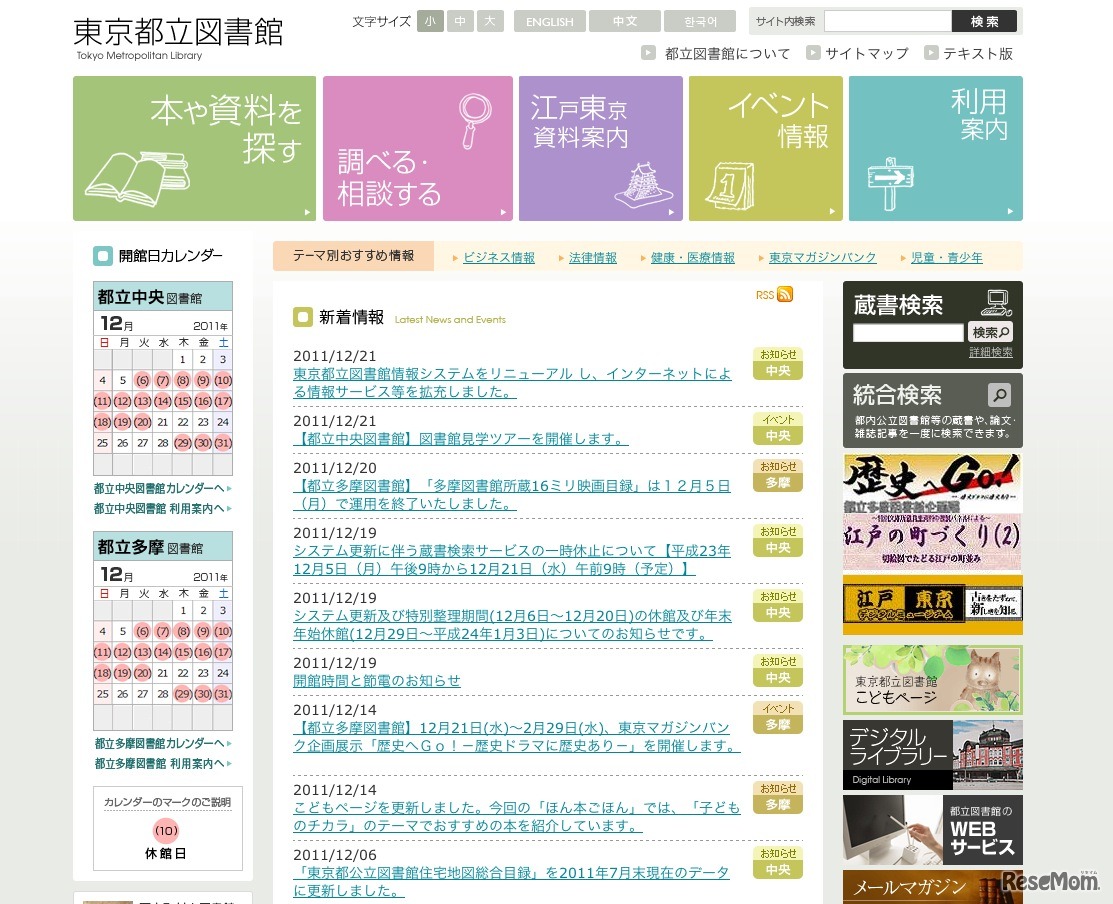Open the 本や資料を探す book tile
The image size is (1113, 904).
[194, 148]
